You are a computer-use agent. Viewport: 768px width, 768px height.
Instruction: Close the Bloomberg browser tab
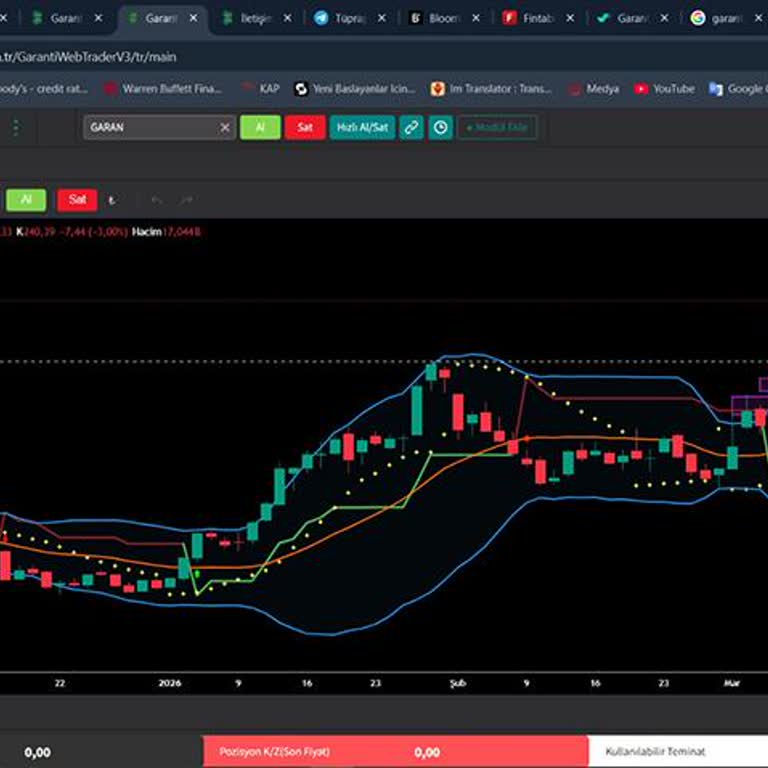coord(476,19)
